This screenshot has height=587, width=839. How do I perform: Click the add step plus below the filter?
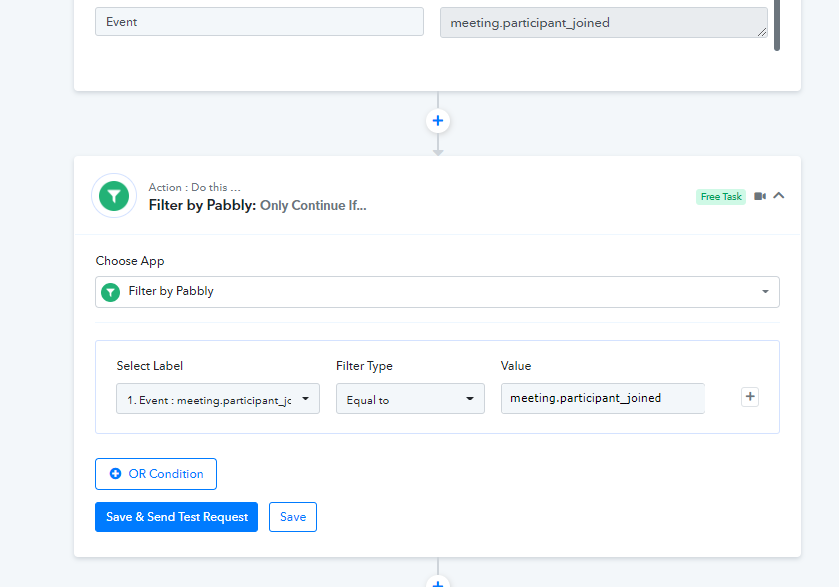pos(438,581)
